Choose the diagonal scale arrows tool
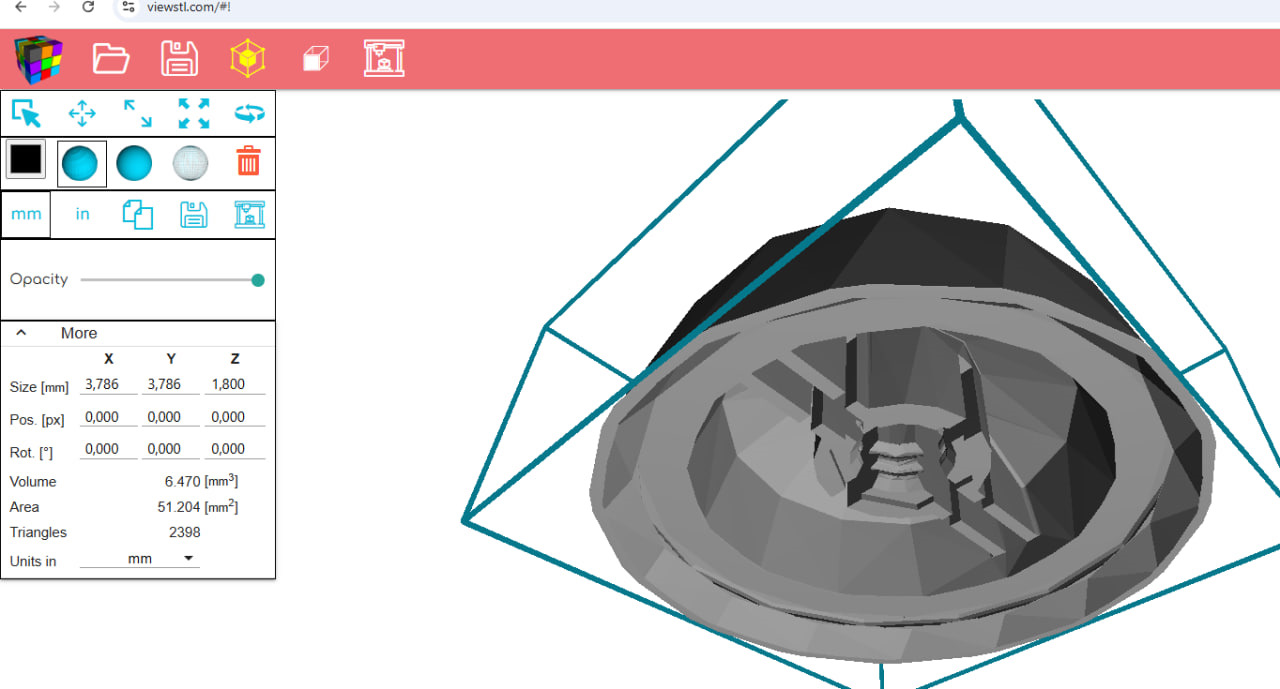This screenshot has height=689, width=1280. tap(138, 113)
